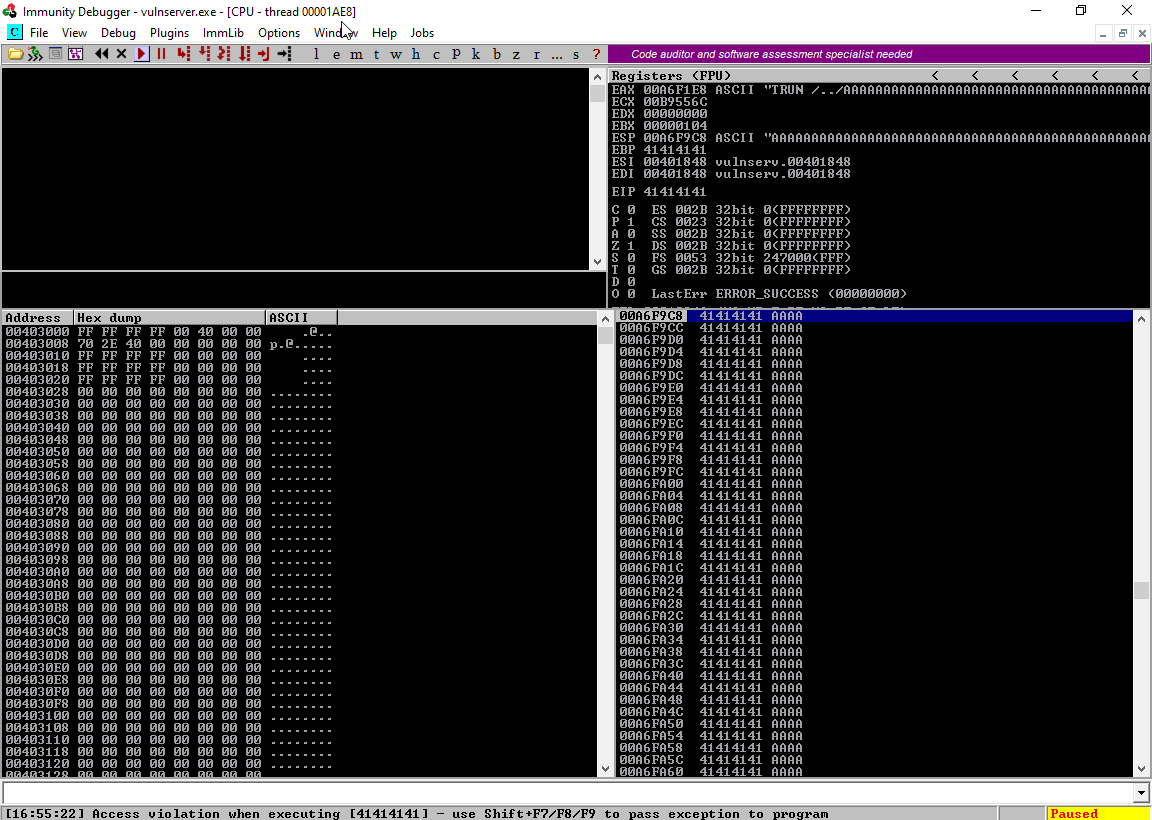Click the Step into icon
Image resolution: width=1152 pixels, height=820 pixels.
[183, 54]
